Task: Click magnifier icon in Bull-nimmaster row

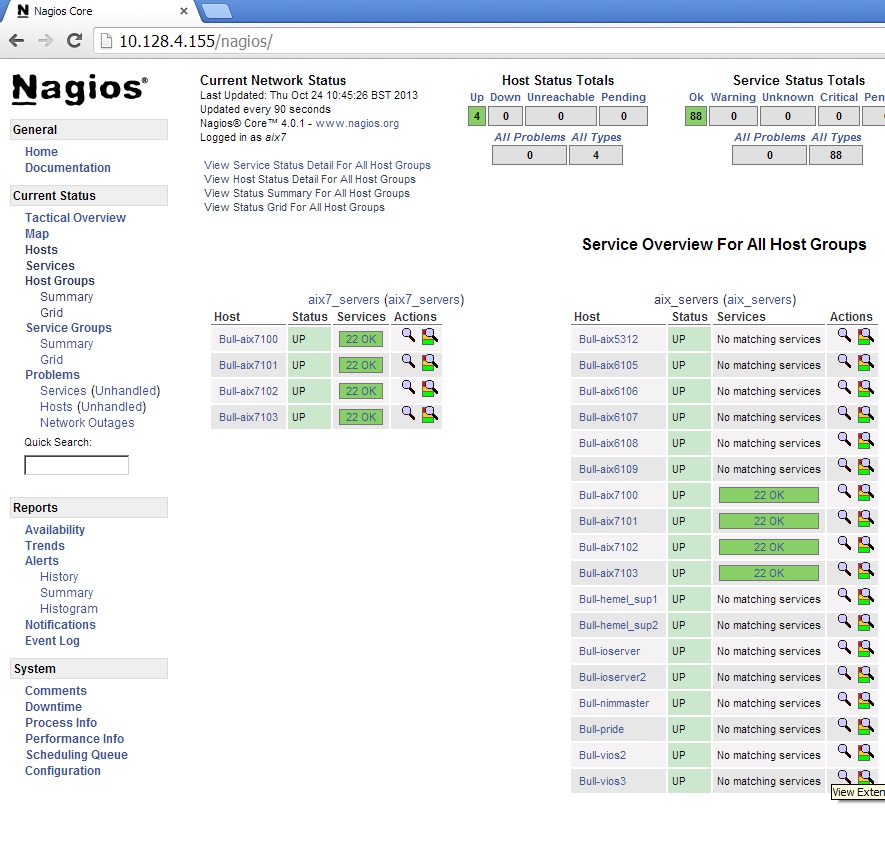Action: click(844, 699)
